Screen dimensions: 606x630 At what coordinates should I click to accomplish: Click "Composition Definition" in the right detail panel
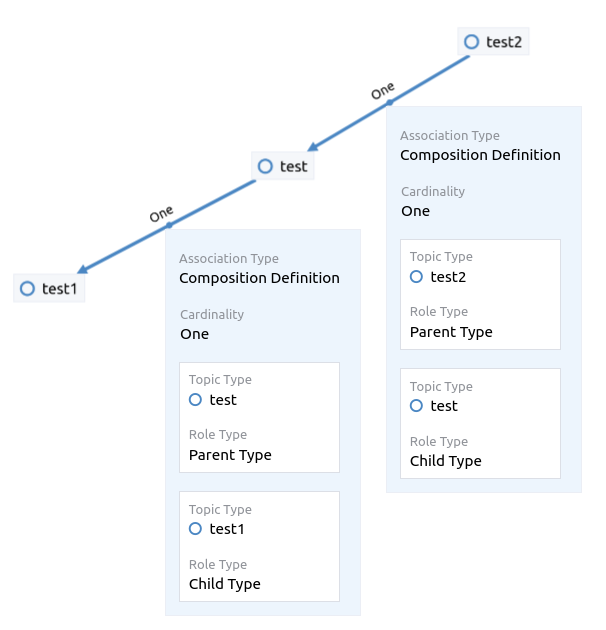click(480, 155)
